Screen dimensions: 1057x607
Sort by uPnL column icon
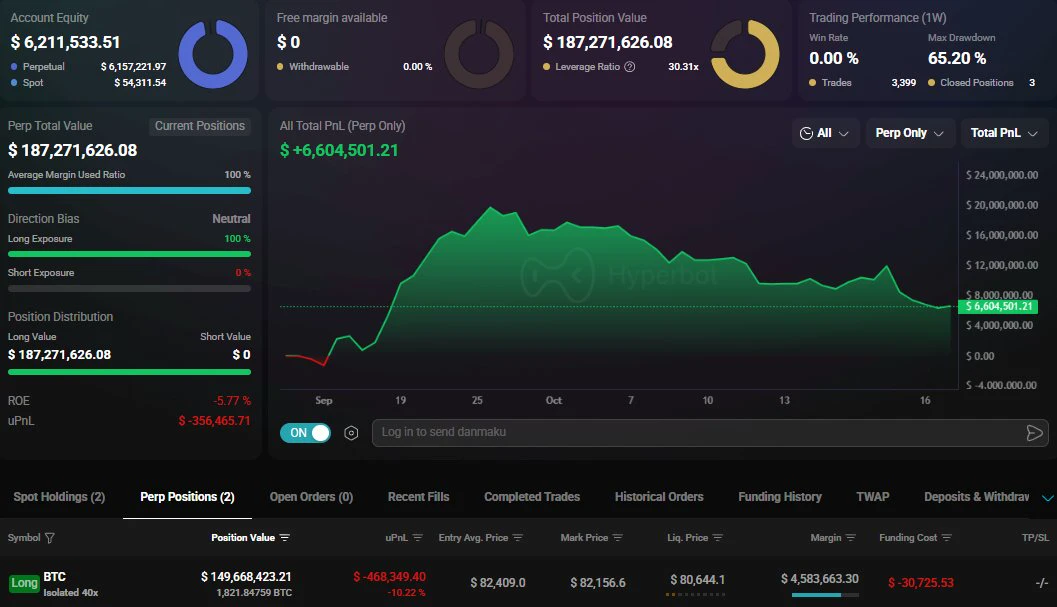[417, 538]
